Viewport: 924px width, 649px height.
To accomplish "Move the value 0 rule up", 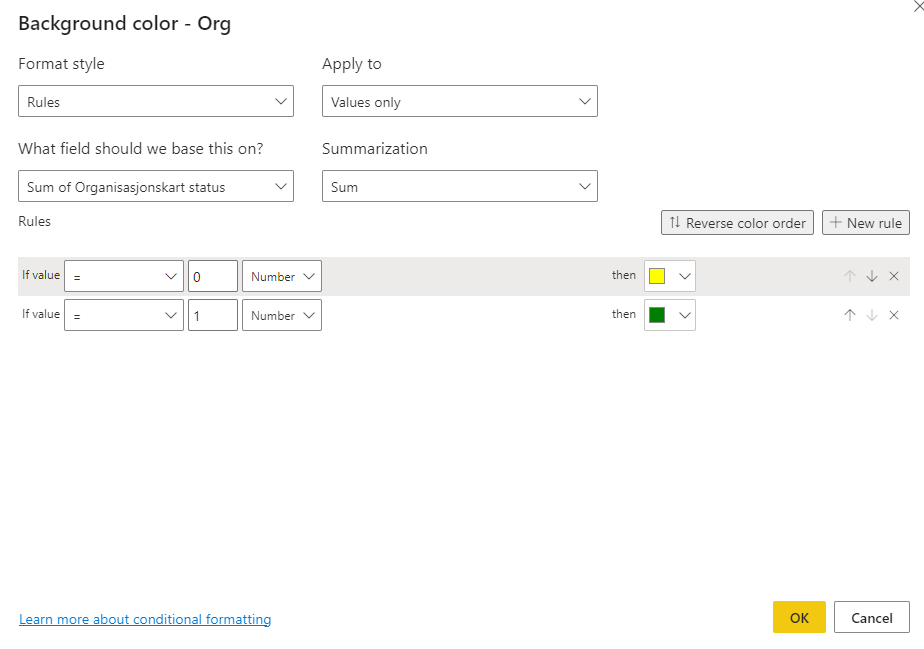I will pos(849,276).
